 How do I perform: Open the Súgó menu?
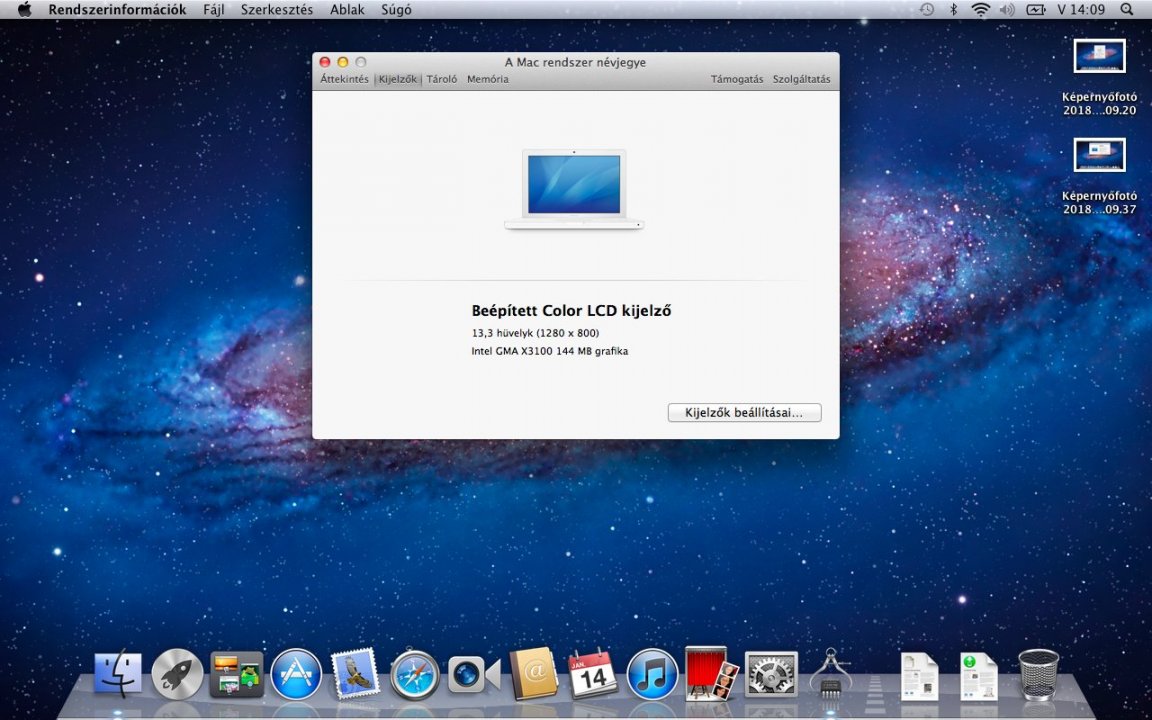click(x=396, y=10)
